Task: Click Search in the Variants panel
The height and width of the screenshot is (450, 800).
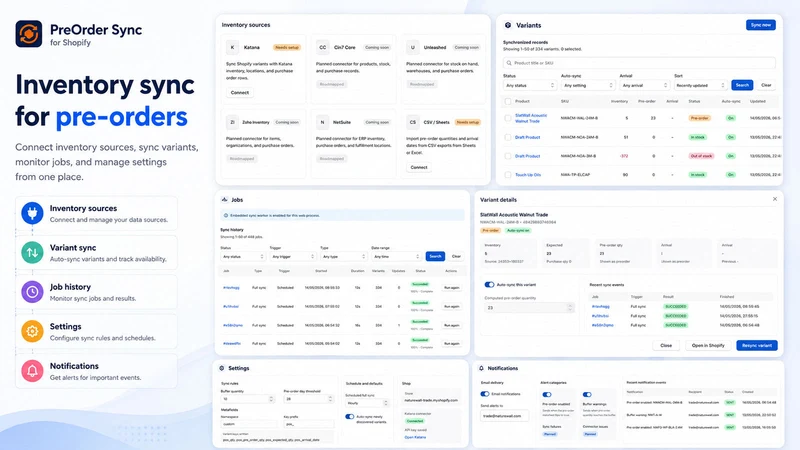Action: [742, 85]
